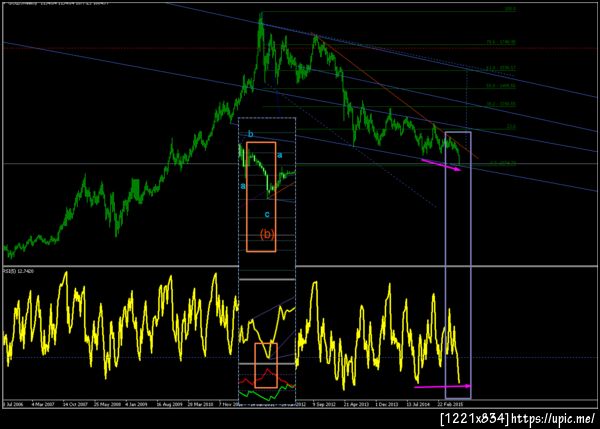
Task: Click the cyan 'c' wave label
Action: 267,214
